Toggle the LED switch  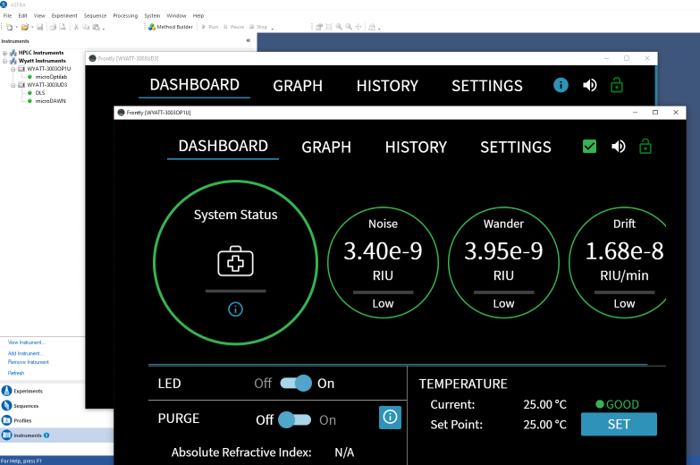(296, 383)
